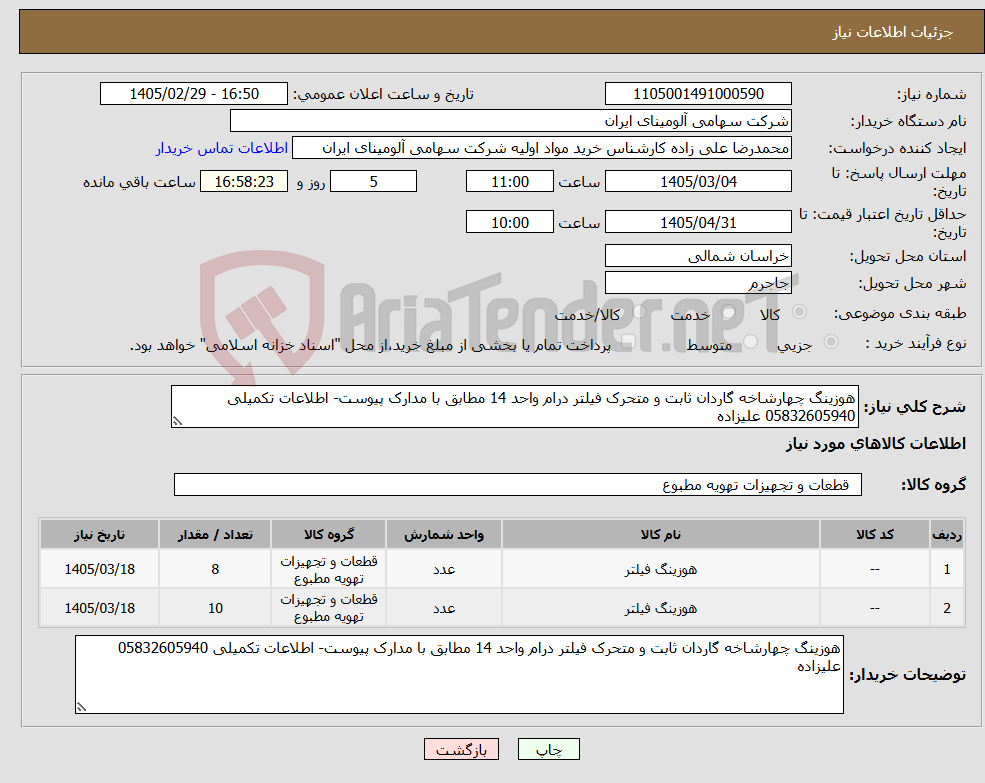Screen dimensions: 985x783
Task: Click the بازگشت (back) button
Action: tap(461, 749)
